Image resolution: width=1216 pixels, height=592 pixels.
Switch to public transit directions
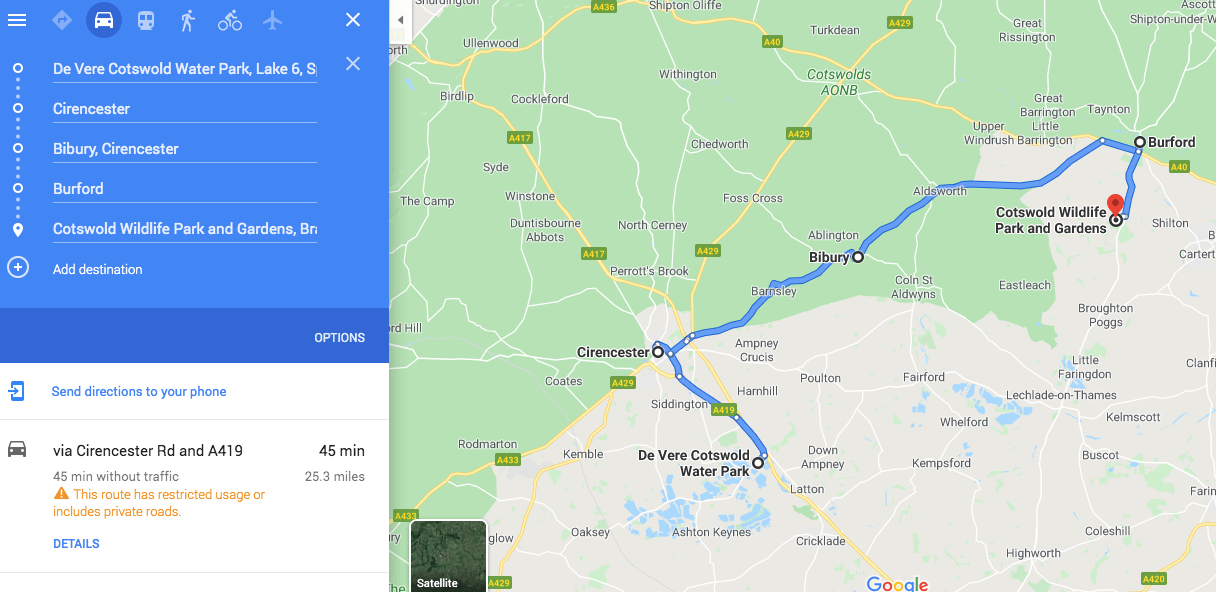pyautogui.click(x=145, y=19)
